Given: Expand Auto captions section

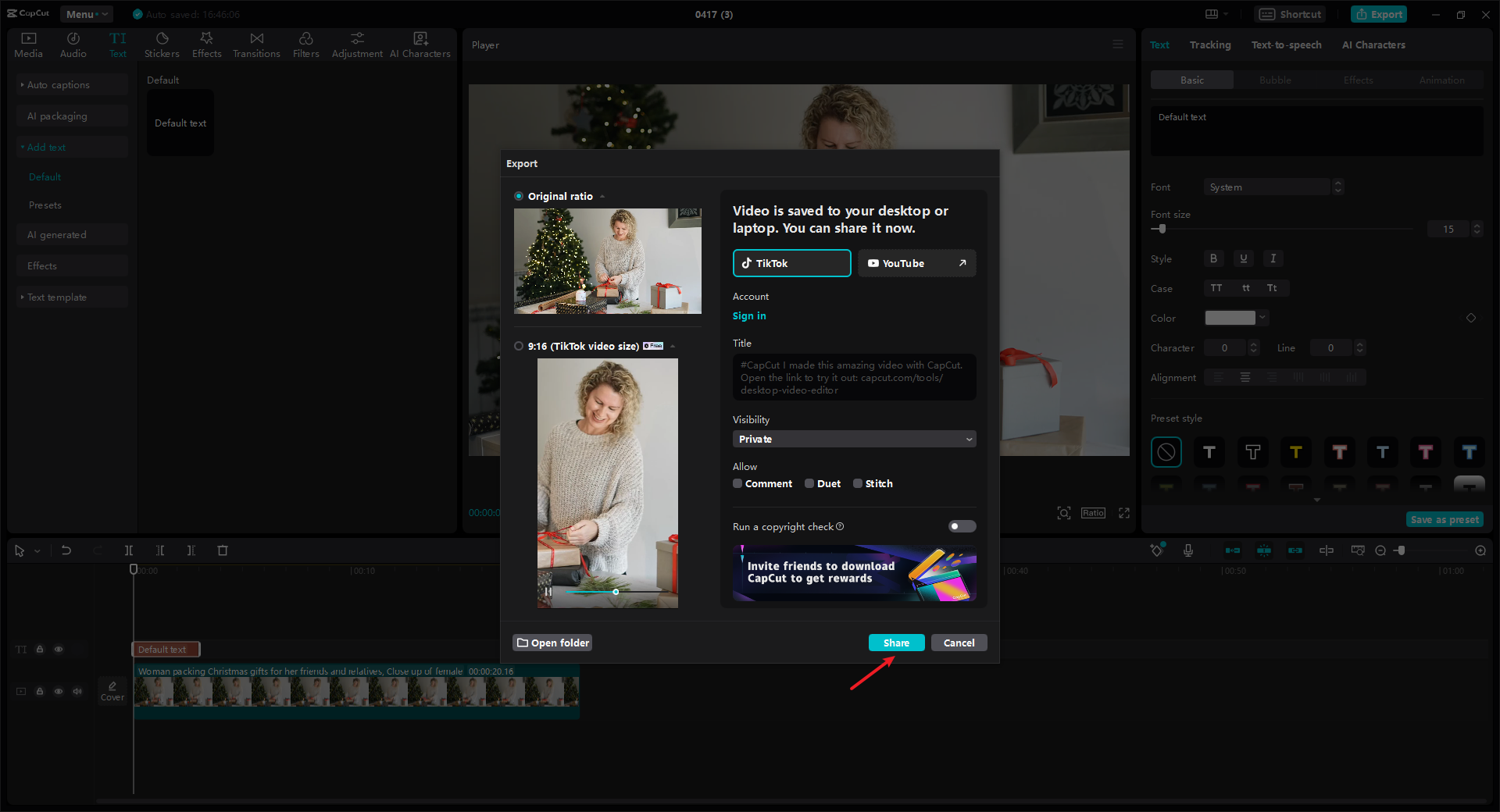Looking at the screenshot, I should tap(72, 84).
